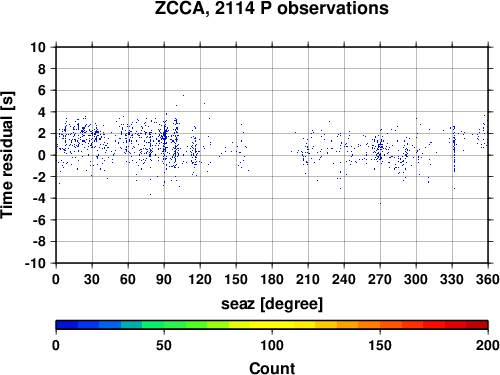Click the x-axis tick label 180
The image size is (500, 375).
[272, 279]
